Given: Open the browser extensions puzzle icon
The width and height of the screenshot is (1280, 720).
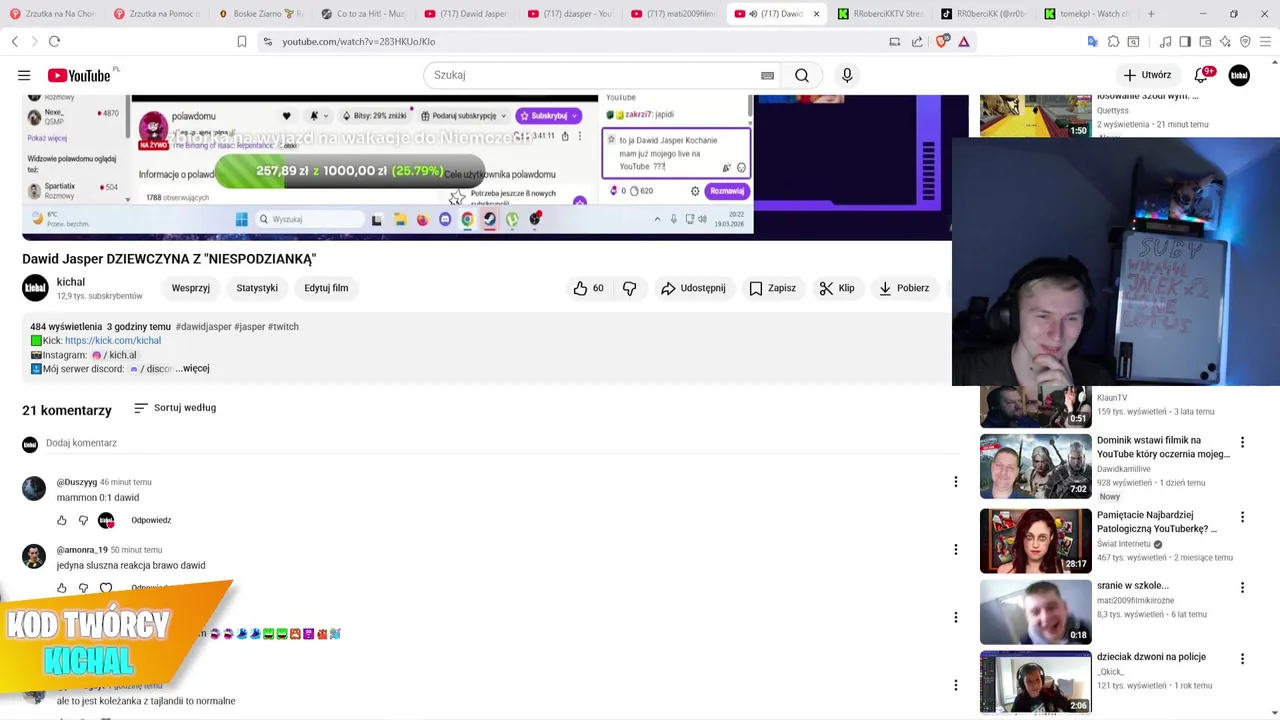Looking at the screenshot, I should pos(1112,41).
